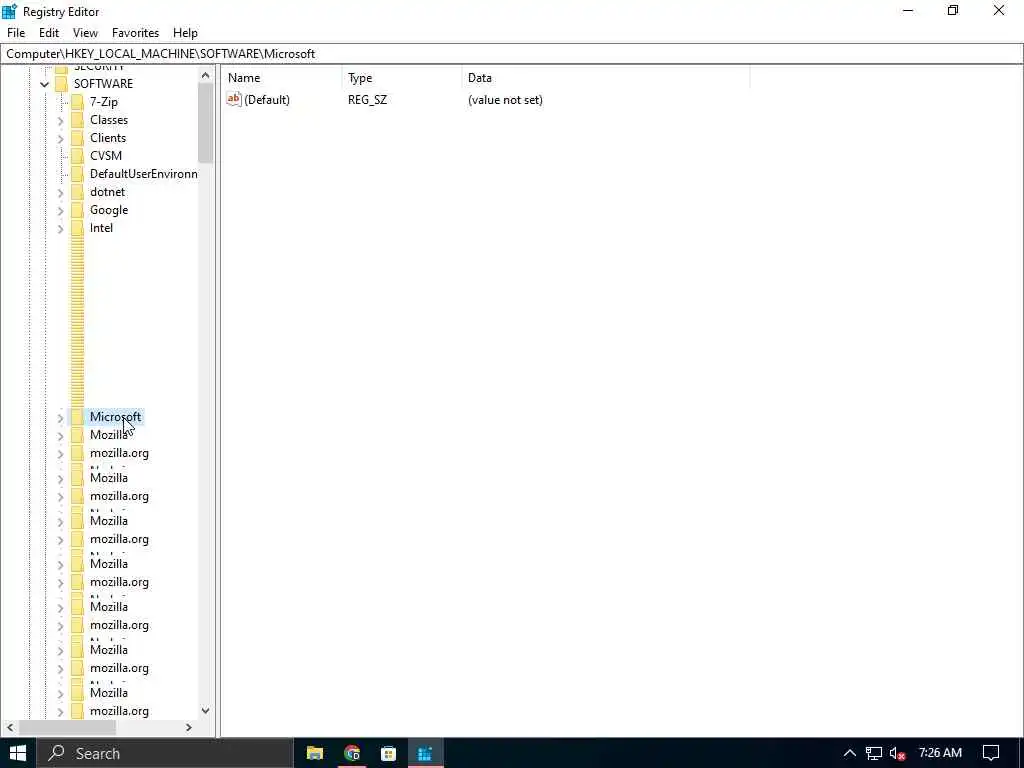
Task: Click the tree pane vertical scrollbar thumb
Action: coord(206,123)
